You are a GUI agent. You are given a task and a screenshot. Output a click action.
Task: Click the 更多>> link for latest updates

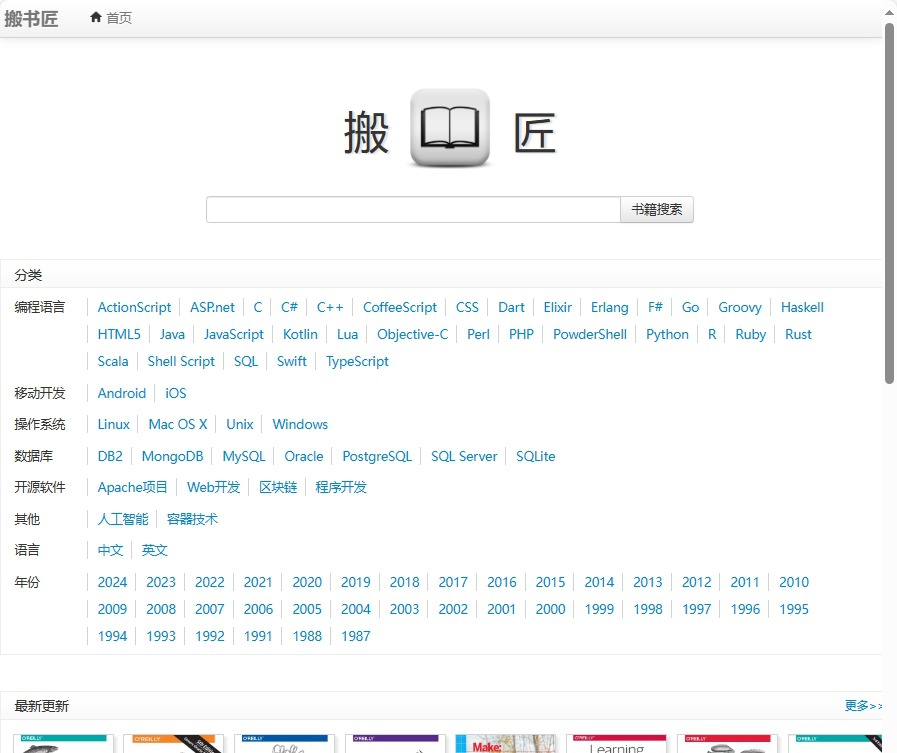pos(862,705)
